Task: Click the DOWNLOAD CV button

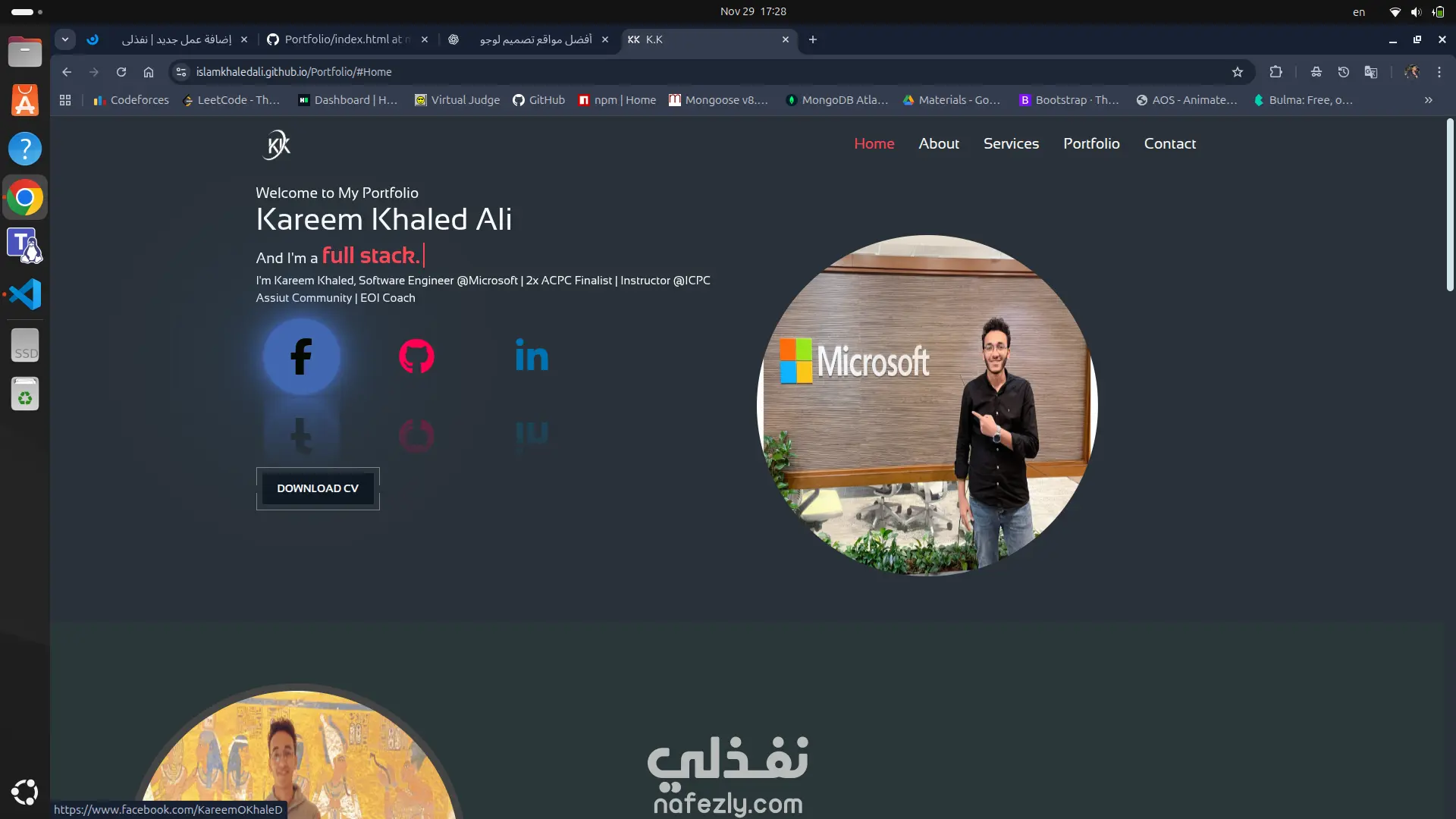Action: [318, 488]
